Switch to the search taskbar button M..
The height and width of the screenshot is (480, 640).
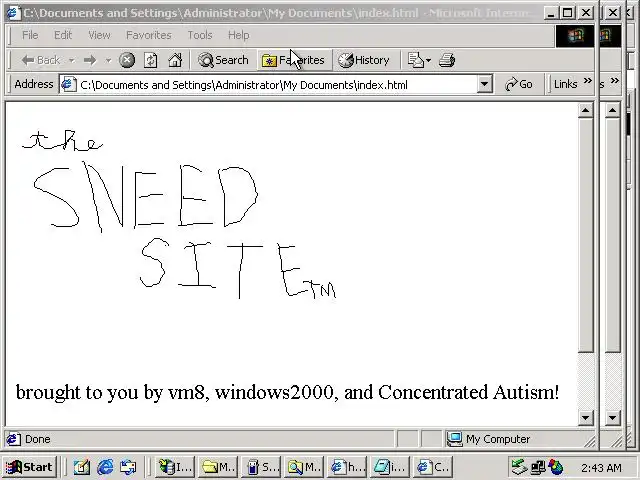[x=304, y=467]
